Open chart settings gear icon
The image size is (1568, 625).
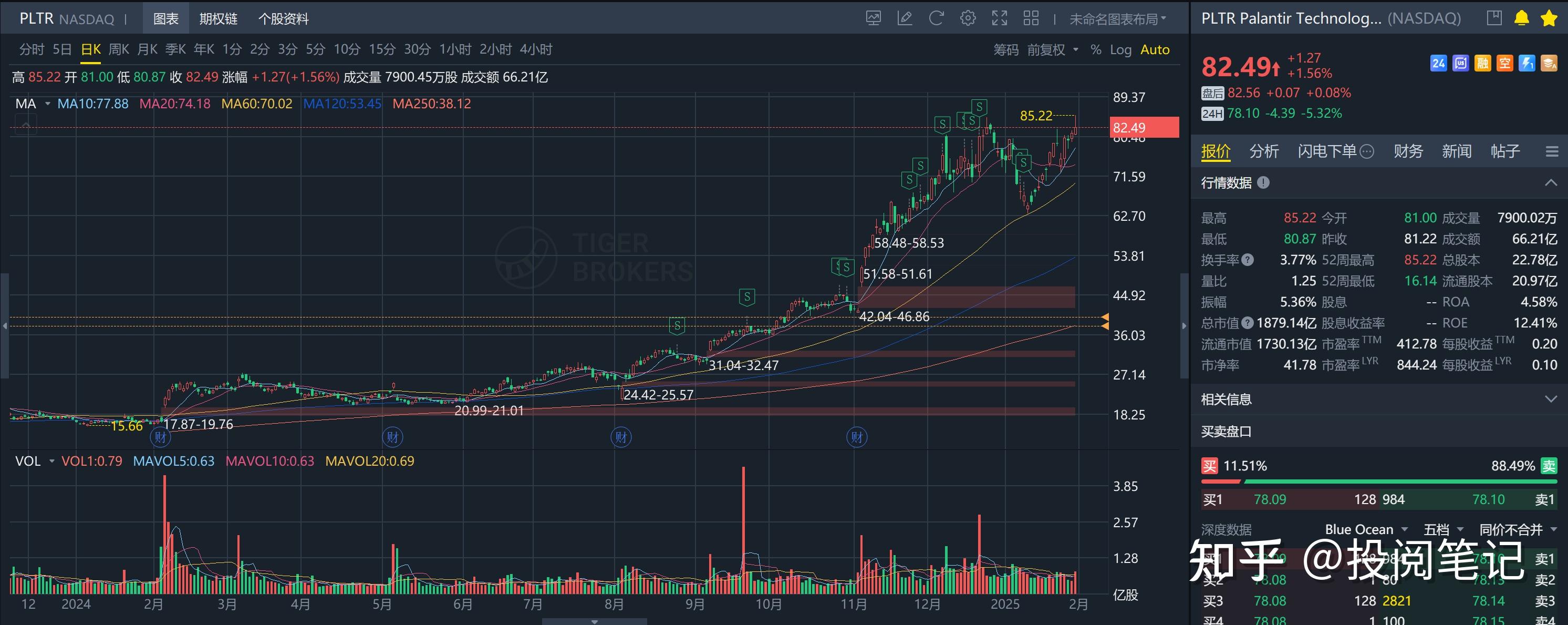pos(968,18)
